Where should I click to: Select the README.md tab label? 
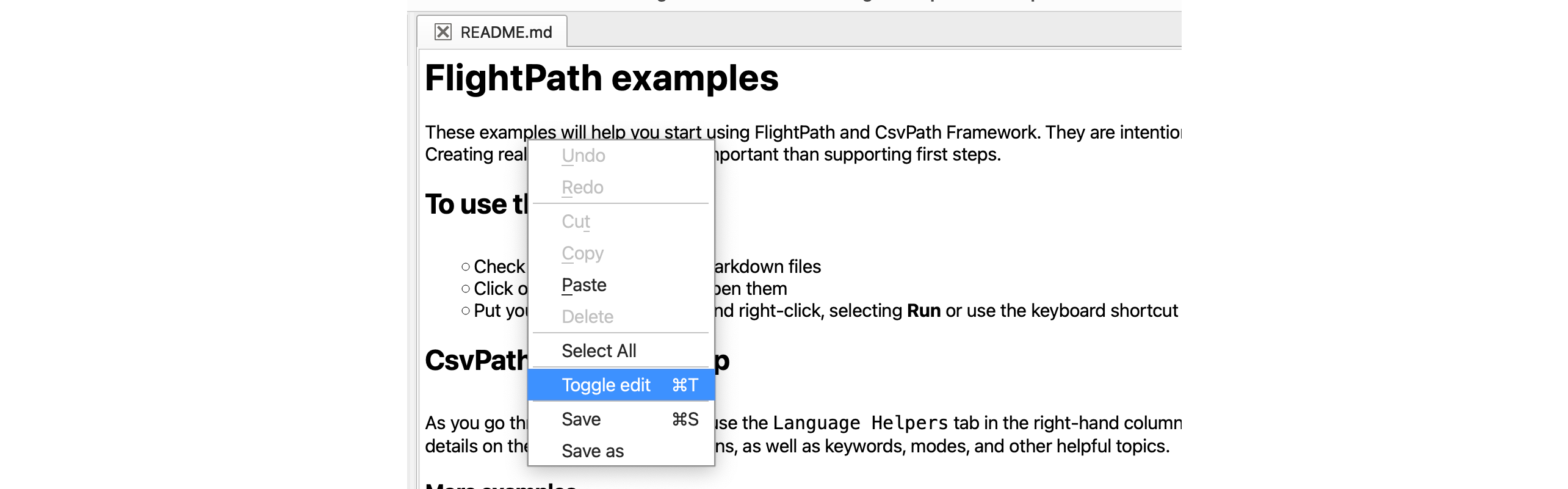(x=505, y=32)
